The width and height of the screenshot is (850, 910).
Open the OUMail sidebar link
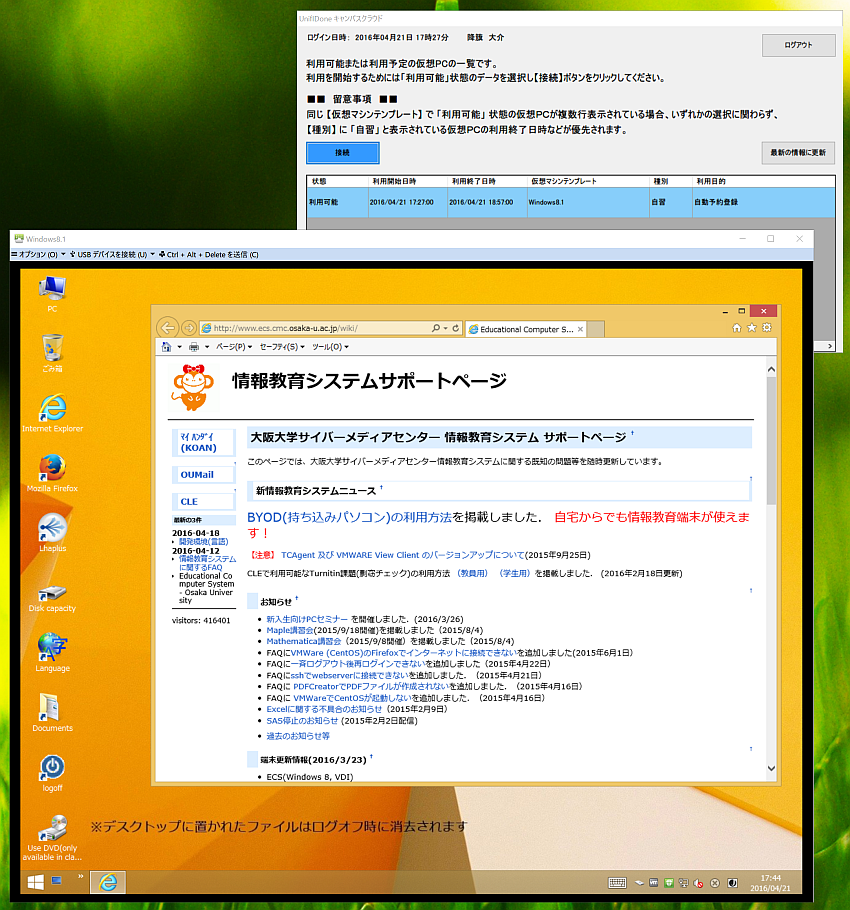click(197, 474)
